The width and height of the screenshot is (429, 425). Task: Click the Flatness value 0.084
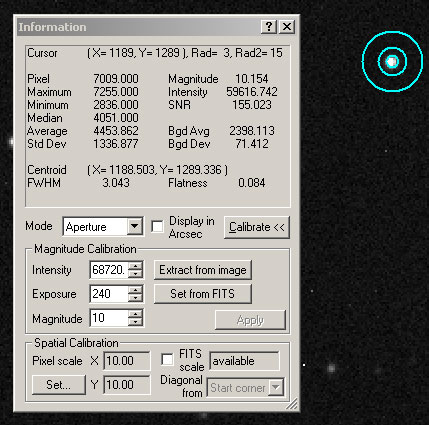pos(252,183)
